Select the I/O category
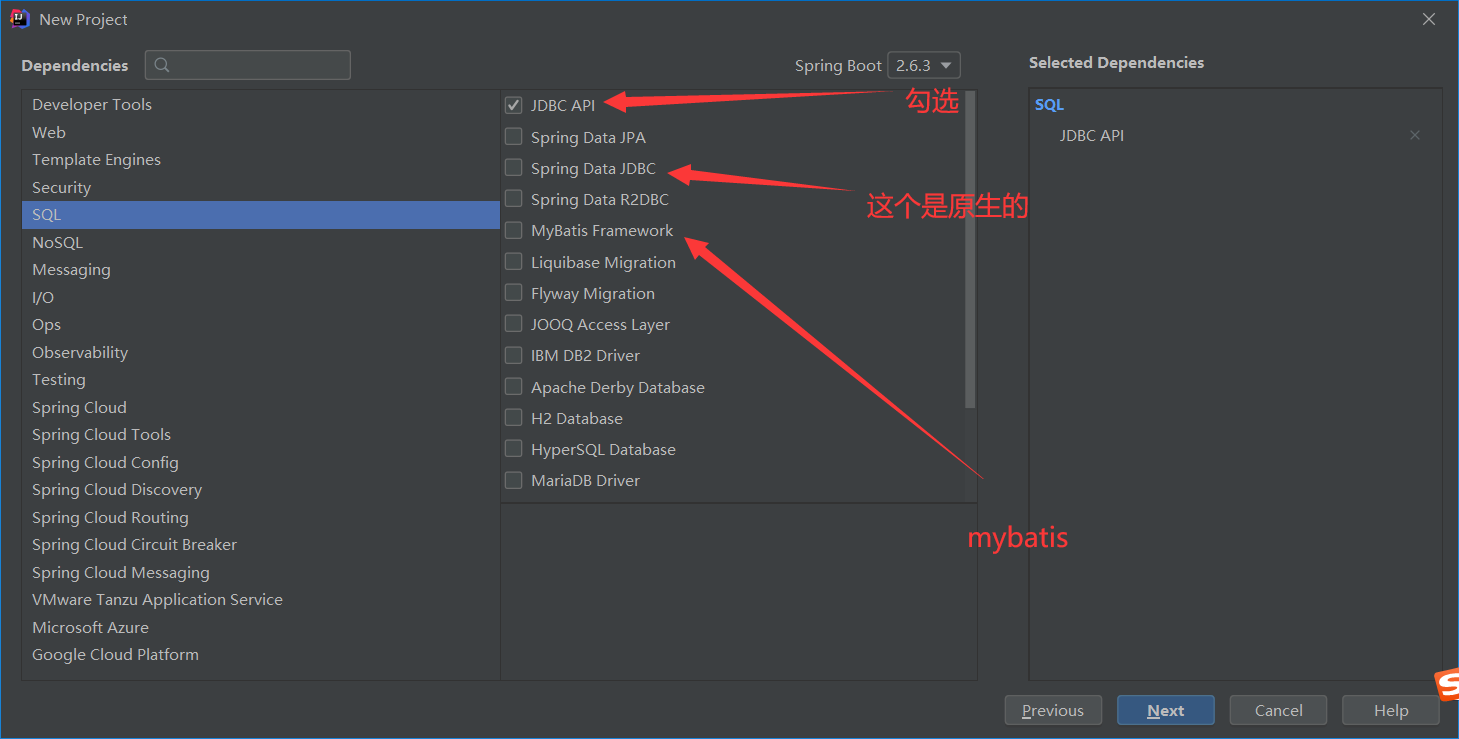 260,297
